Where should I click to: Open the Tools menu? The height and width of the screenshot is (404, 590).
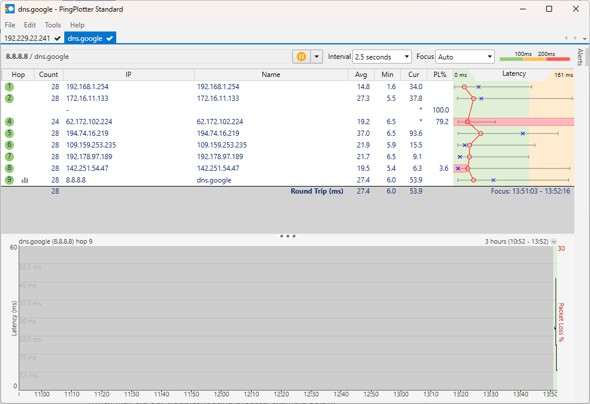tap(53, 25)
